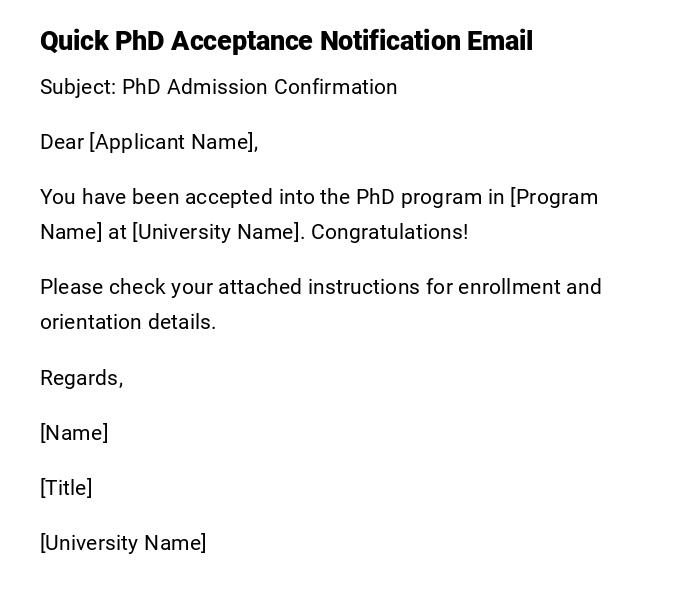
Task: Click the word "Subject:" label
Action: pyautogui.click(x=78, y=87)
